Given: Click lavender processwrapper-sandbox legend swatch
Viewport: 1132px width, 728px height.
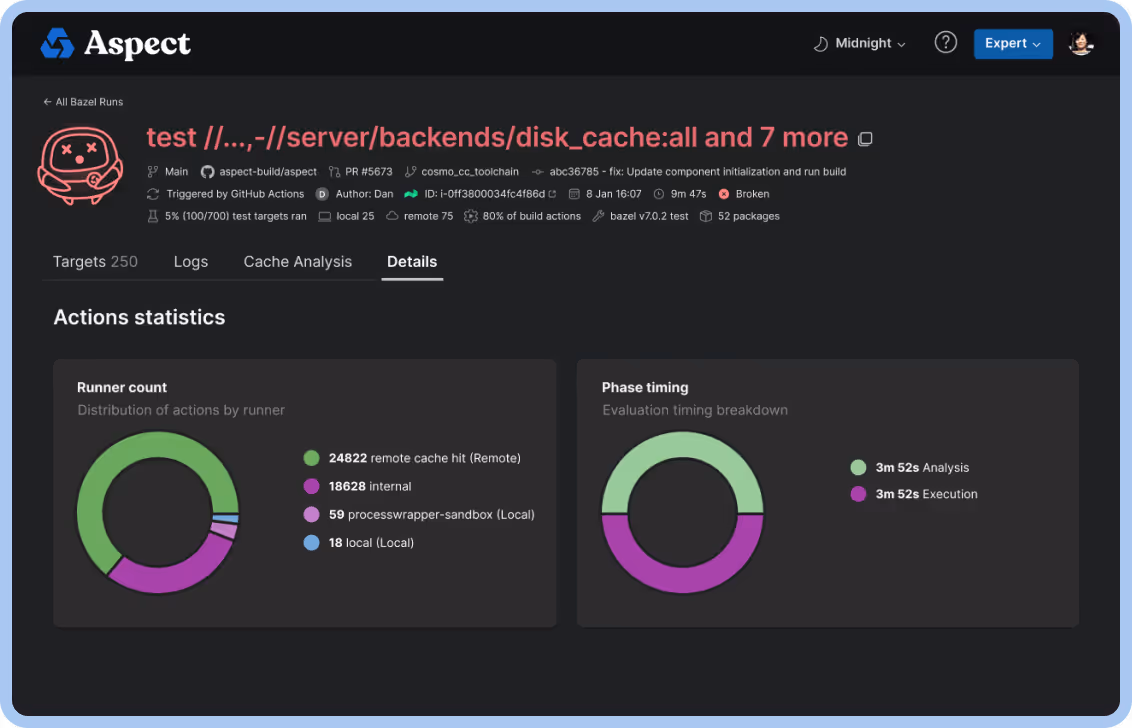Looking at the screenshot, I should tap(311, 514).
